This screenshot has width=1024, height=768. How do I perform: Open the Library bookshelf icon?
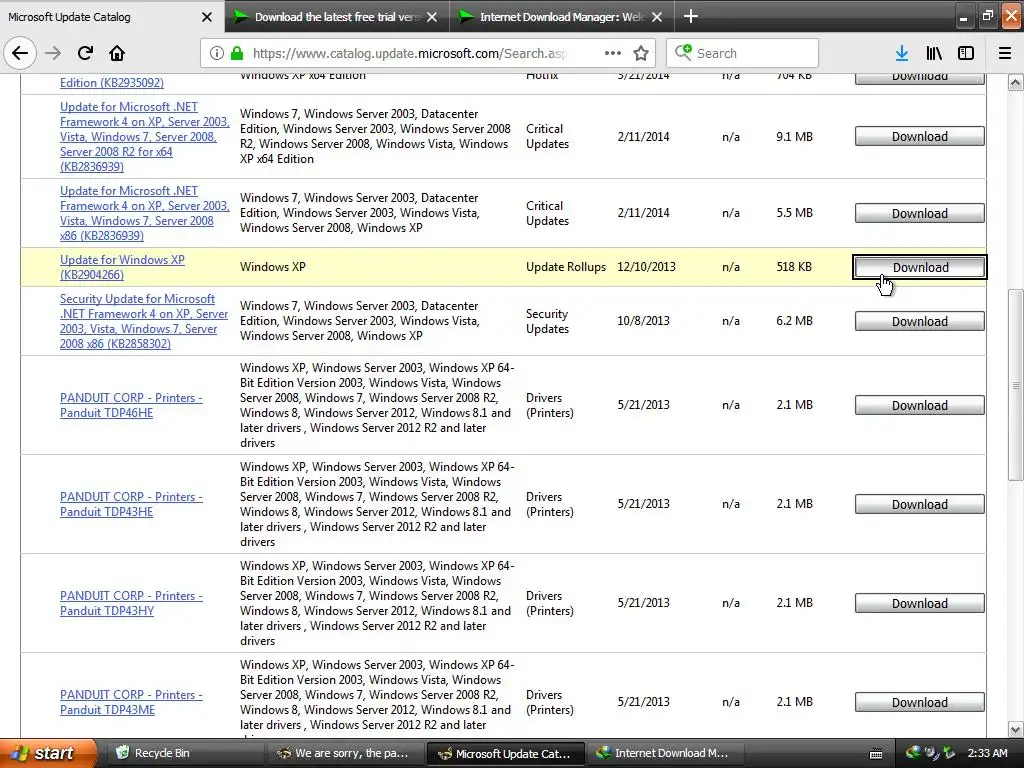[934, 53]
